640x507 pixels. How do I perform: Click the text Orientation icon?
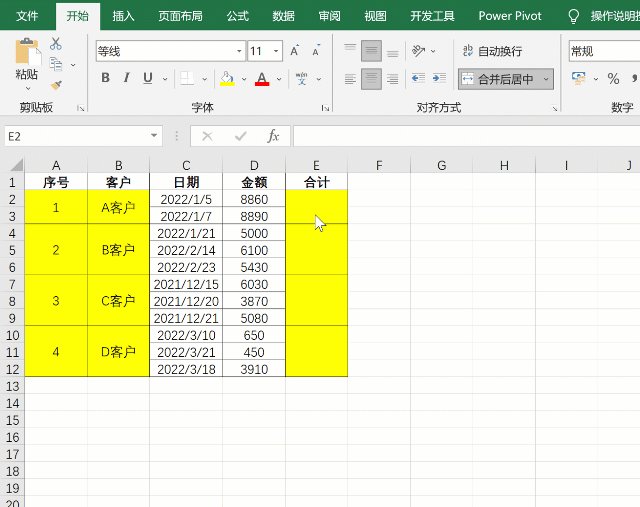click(419, 51)
